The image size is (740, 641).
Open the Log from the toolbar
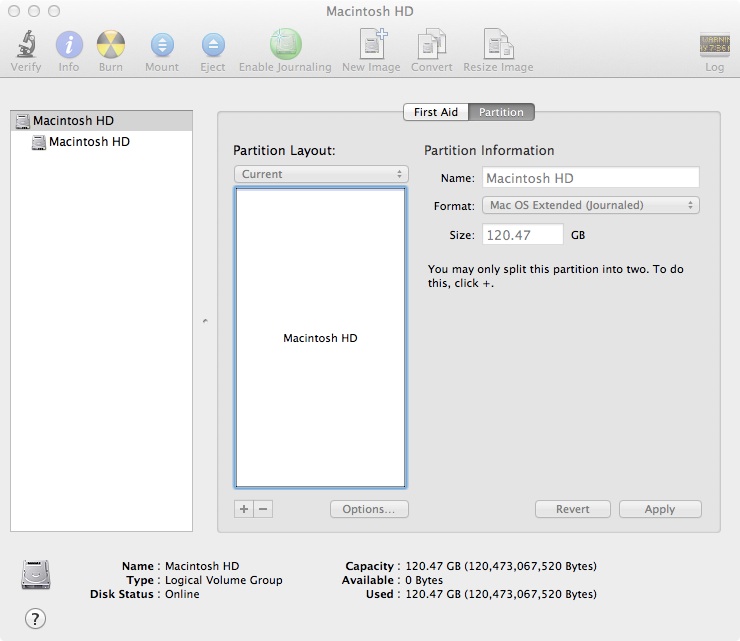click(x=715, y=45)
